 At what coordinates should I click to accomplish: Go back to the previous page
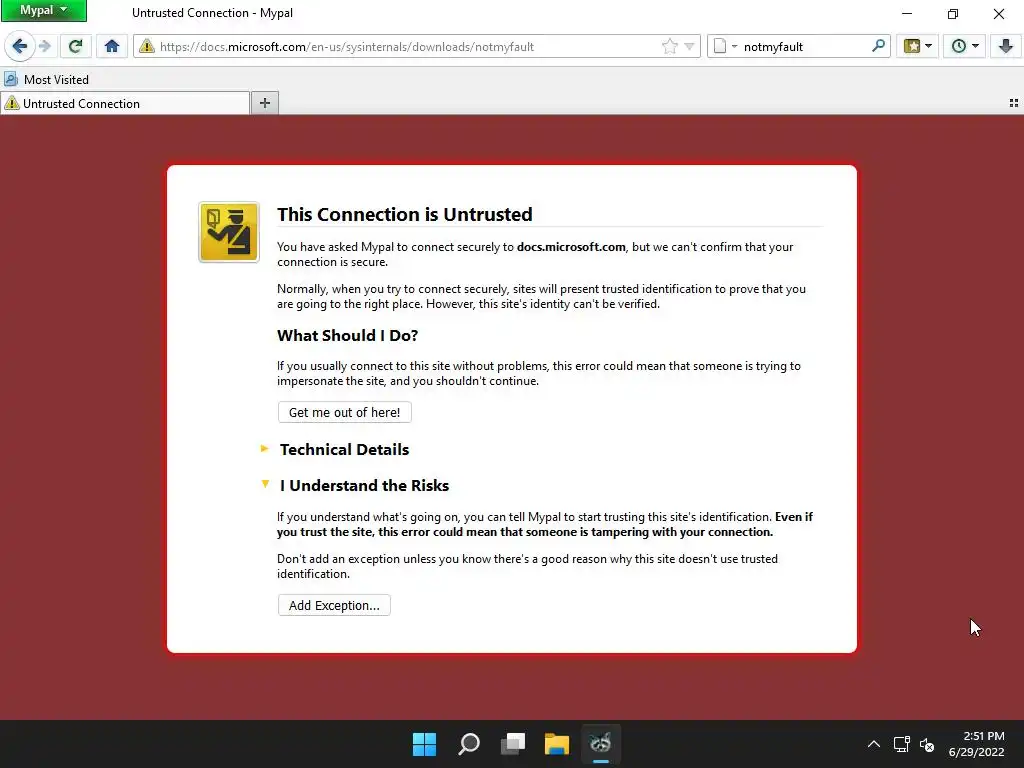(20, 46)
